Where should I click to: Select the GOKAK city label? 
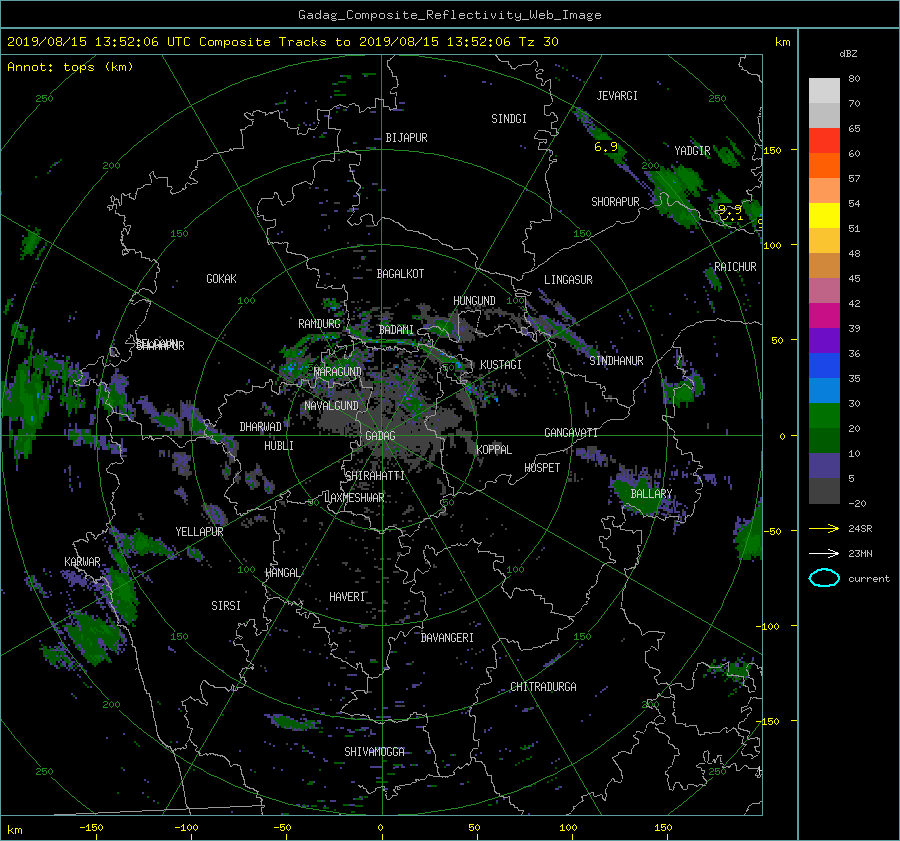[x=222, y=279]
